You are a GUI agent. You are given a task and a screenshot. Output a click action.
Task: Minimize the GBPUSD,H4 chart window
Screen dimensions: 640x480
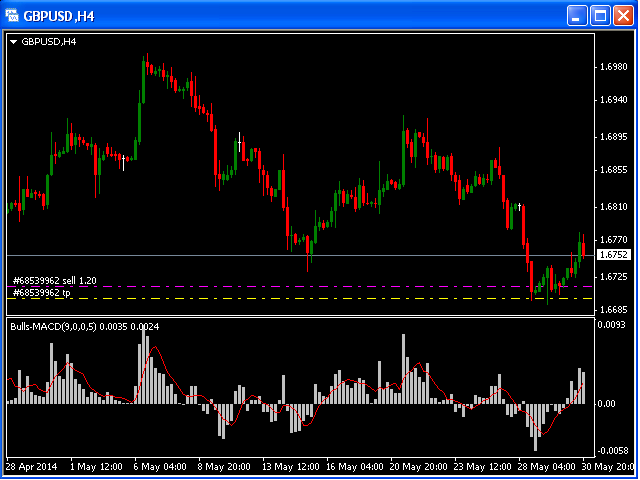click(x=577, y=16)
